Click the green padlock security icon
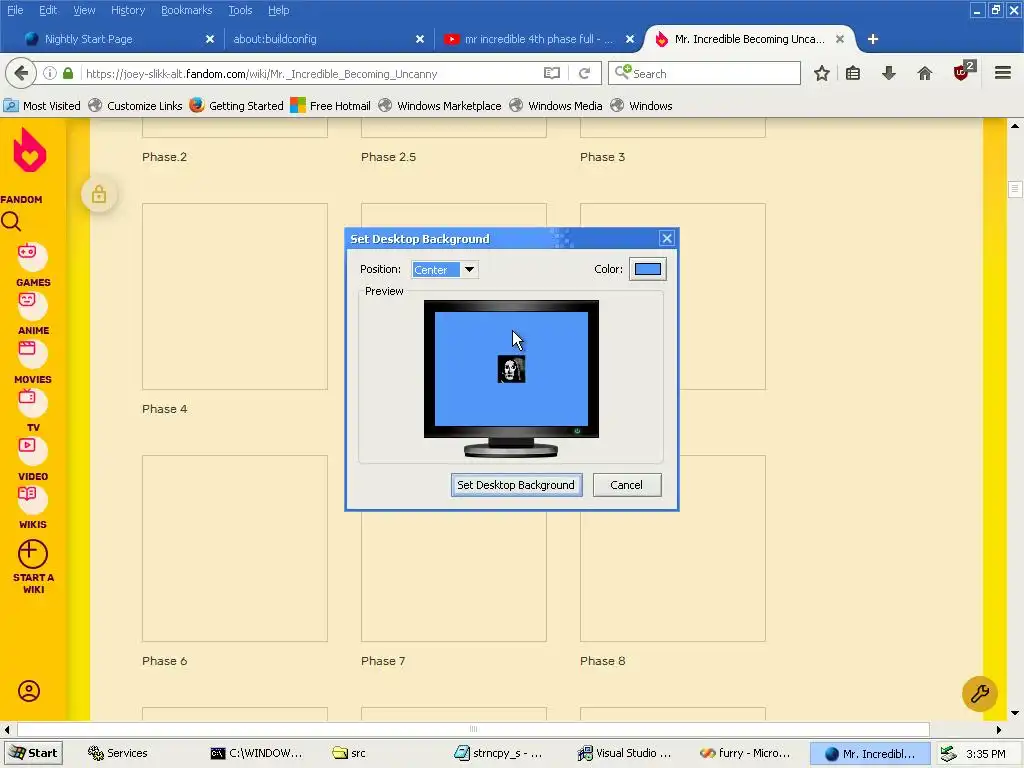 point(68,73)
